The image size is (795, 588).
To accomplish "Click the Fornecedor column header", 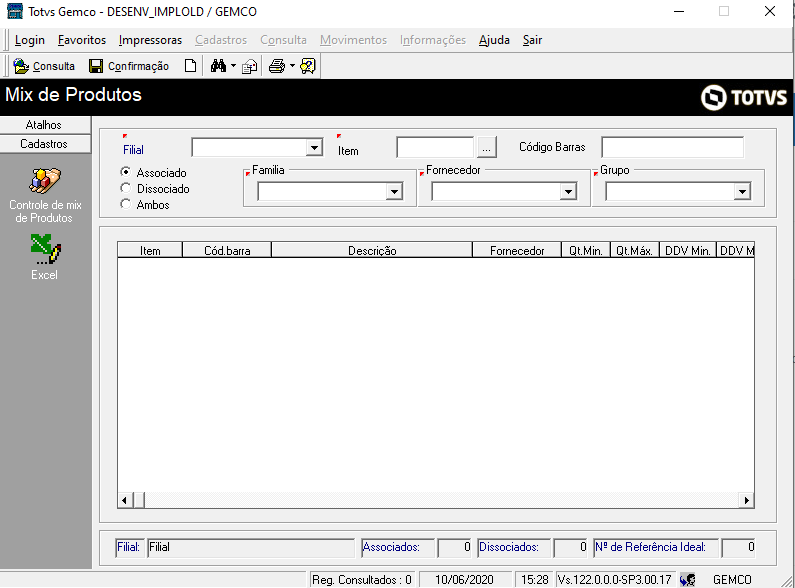I will (517, 250).
